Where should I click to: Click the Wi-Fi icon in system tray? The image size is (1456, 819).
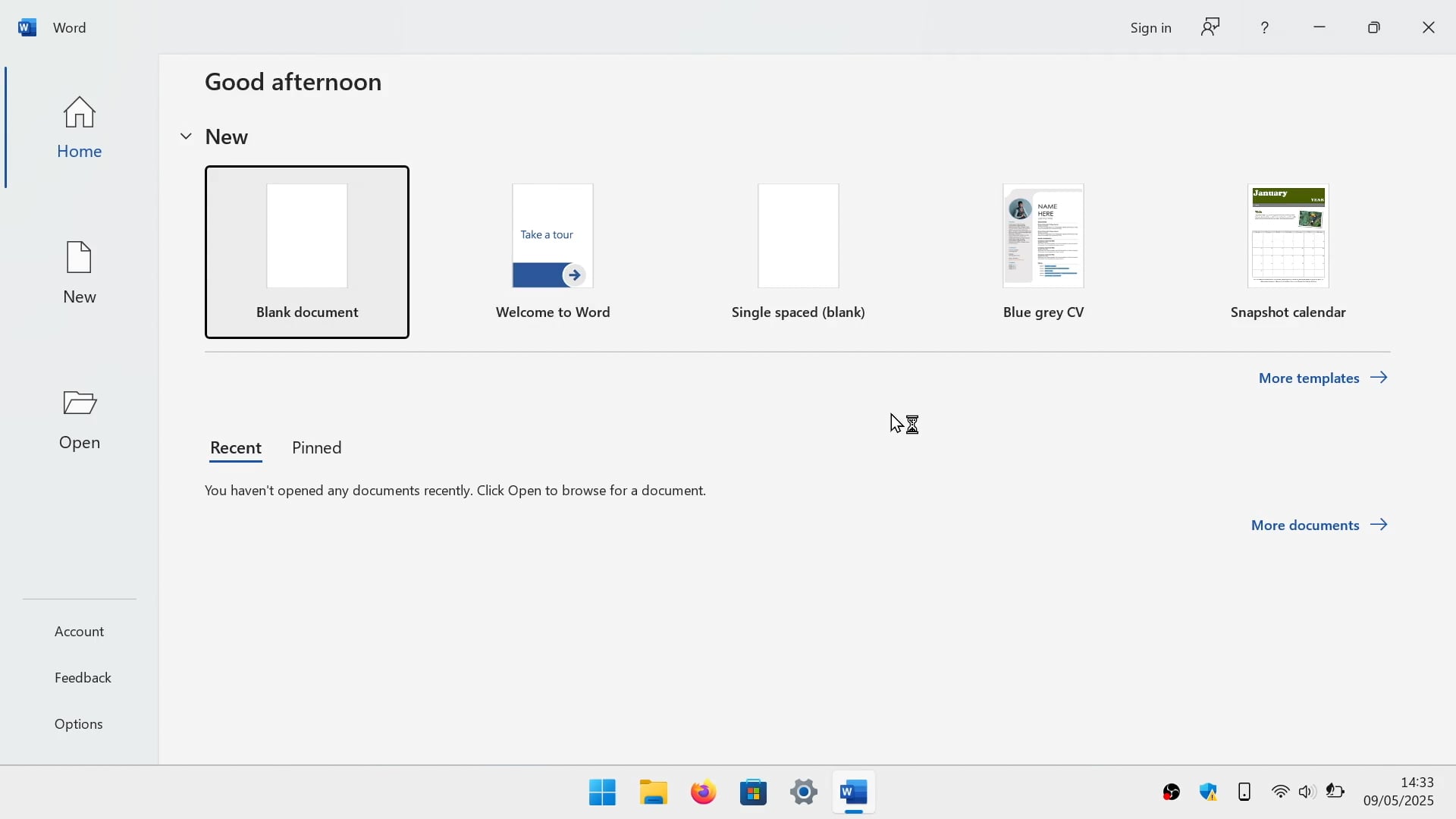tap(1280, 792)
